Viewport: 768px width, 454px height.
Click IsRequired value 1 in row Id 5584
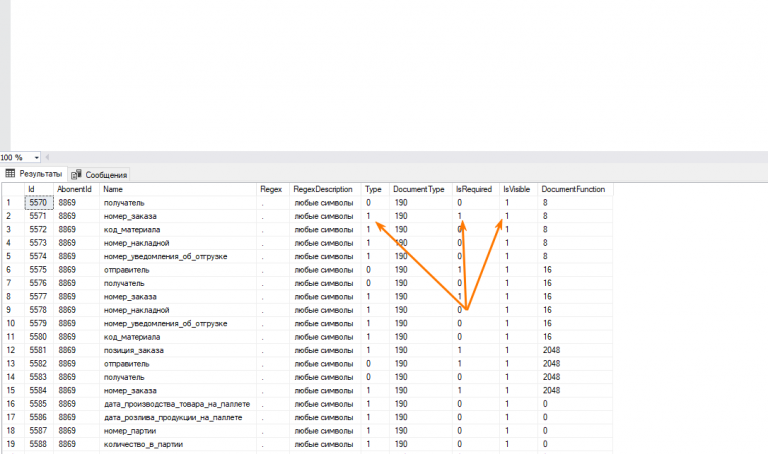(476, 390)
